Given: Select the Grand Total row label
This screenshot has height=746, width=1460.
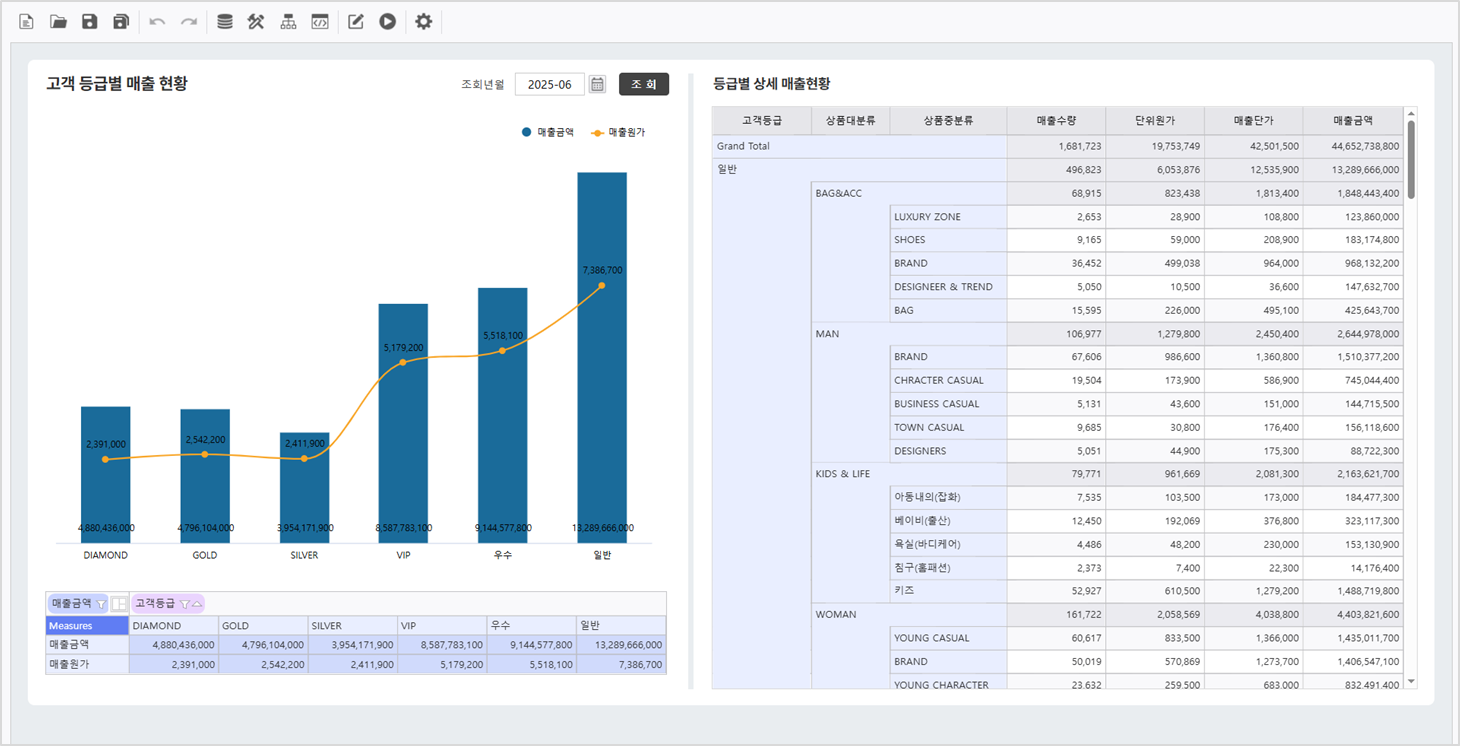Looking at the screenshot, I should click(860, 146).
